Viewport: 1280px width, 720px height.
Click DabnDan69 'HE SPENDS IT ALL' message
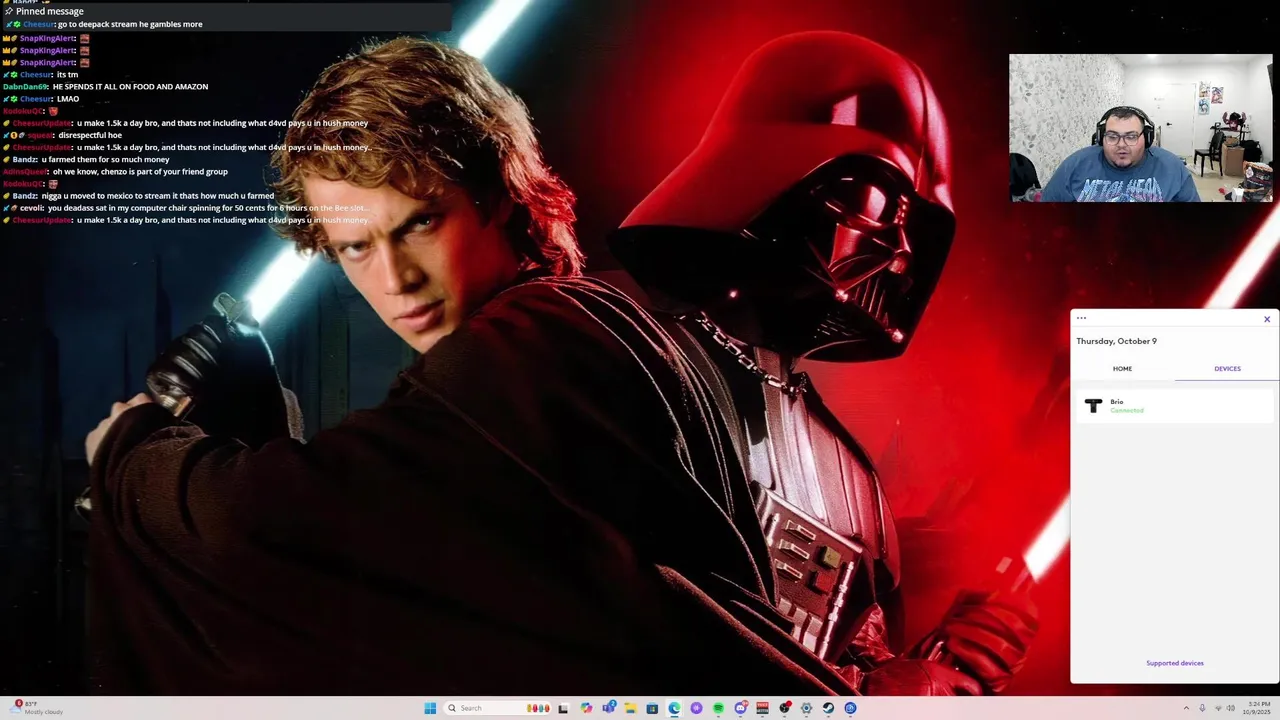click(x=105, y=87)
